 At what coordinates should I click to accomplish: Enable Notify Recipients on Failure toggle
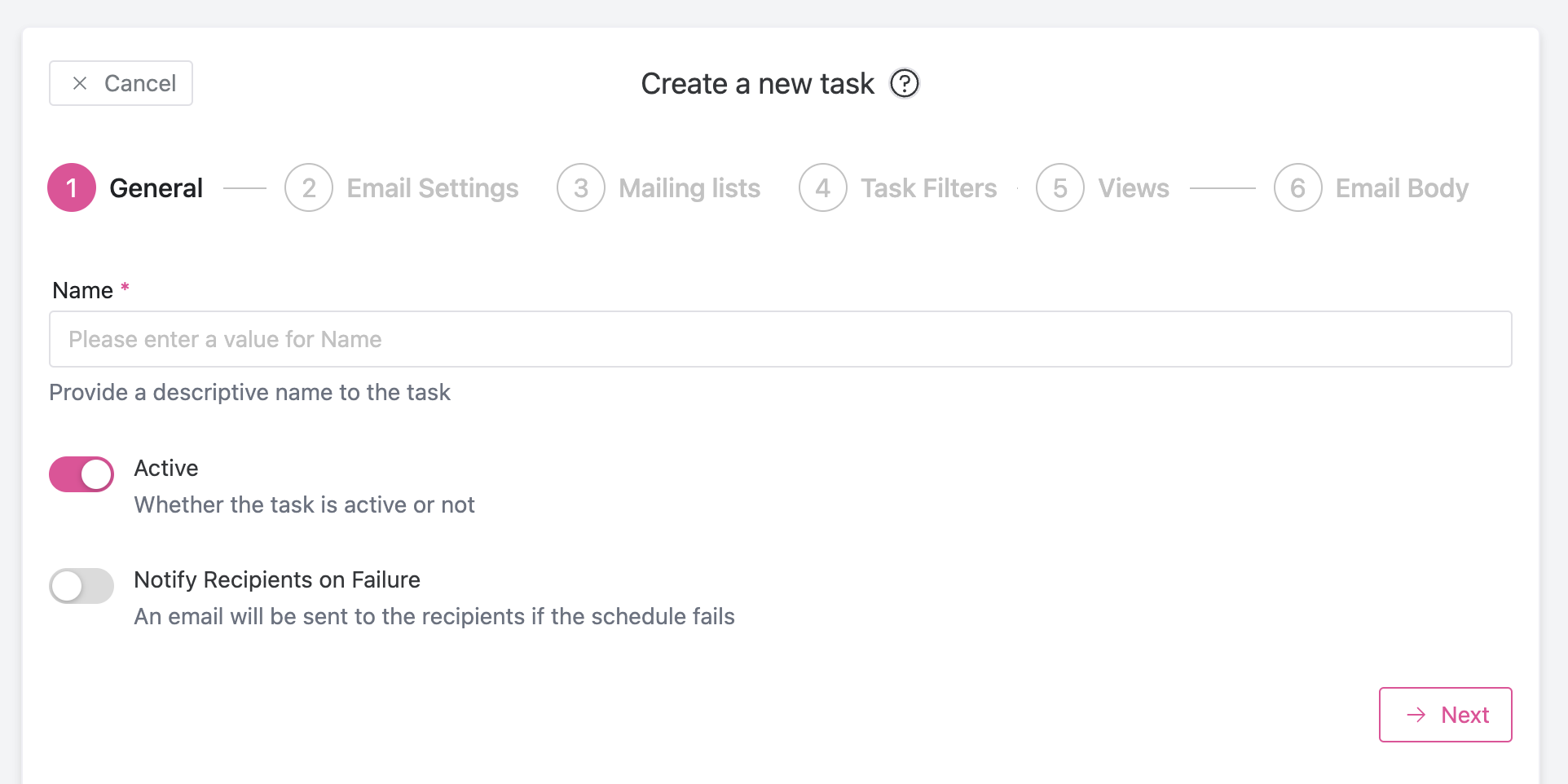81,586
